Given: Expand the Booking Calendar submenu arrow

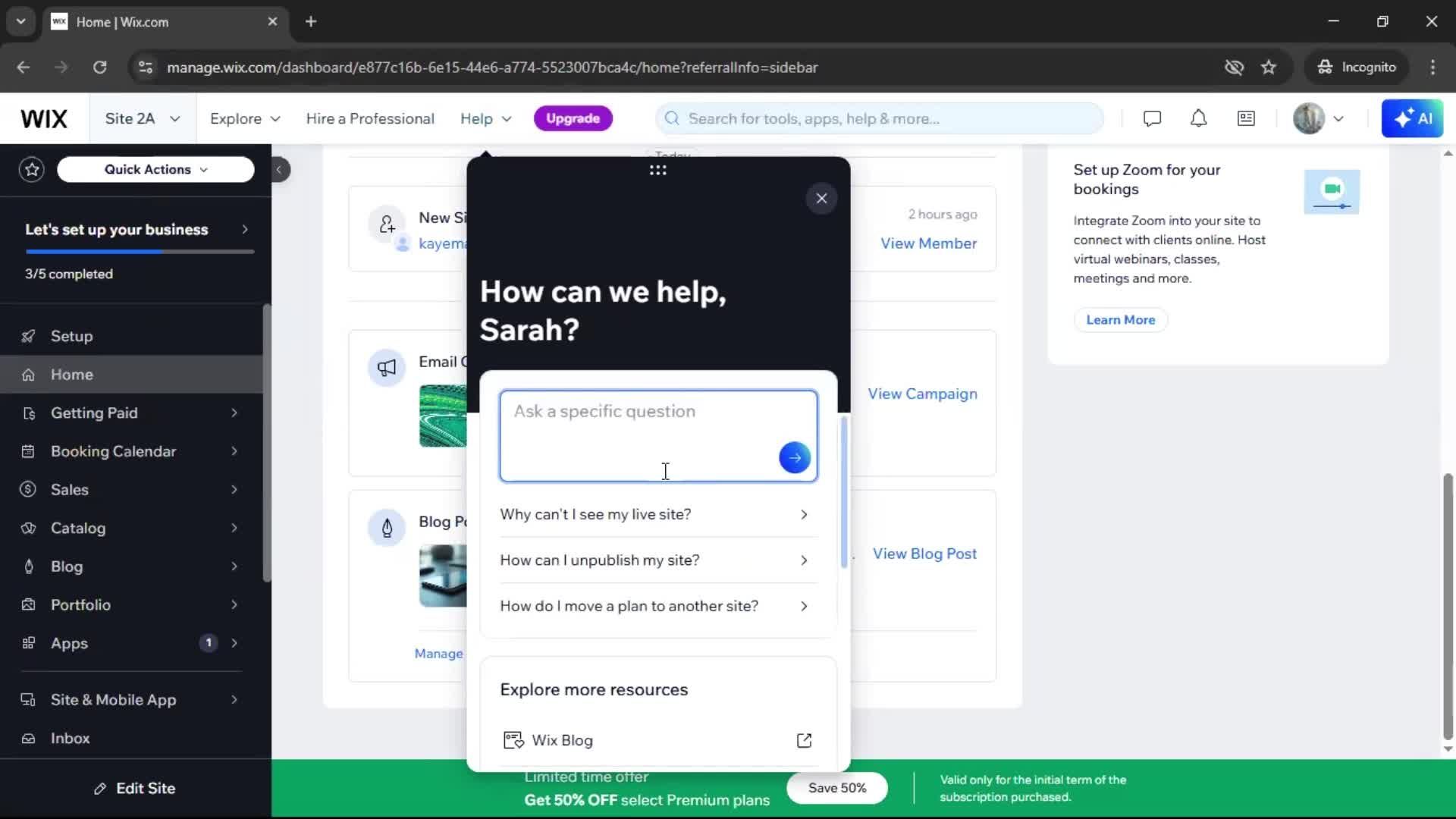Looking at the screenshot, I should coord(234,451).
